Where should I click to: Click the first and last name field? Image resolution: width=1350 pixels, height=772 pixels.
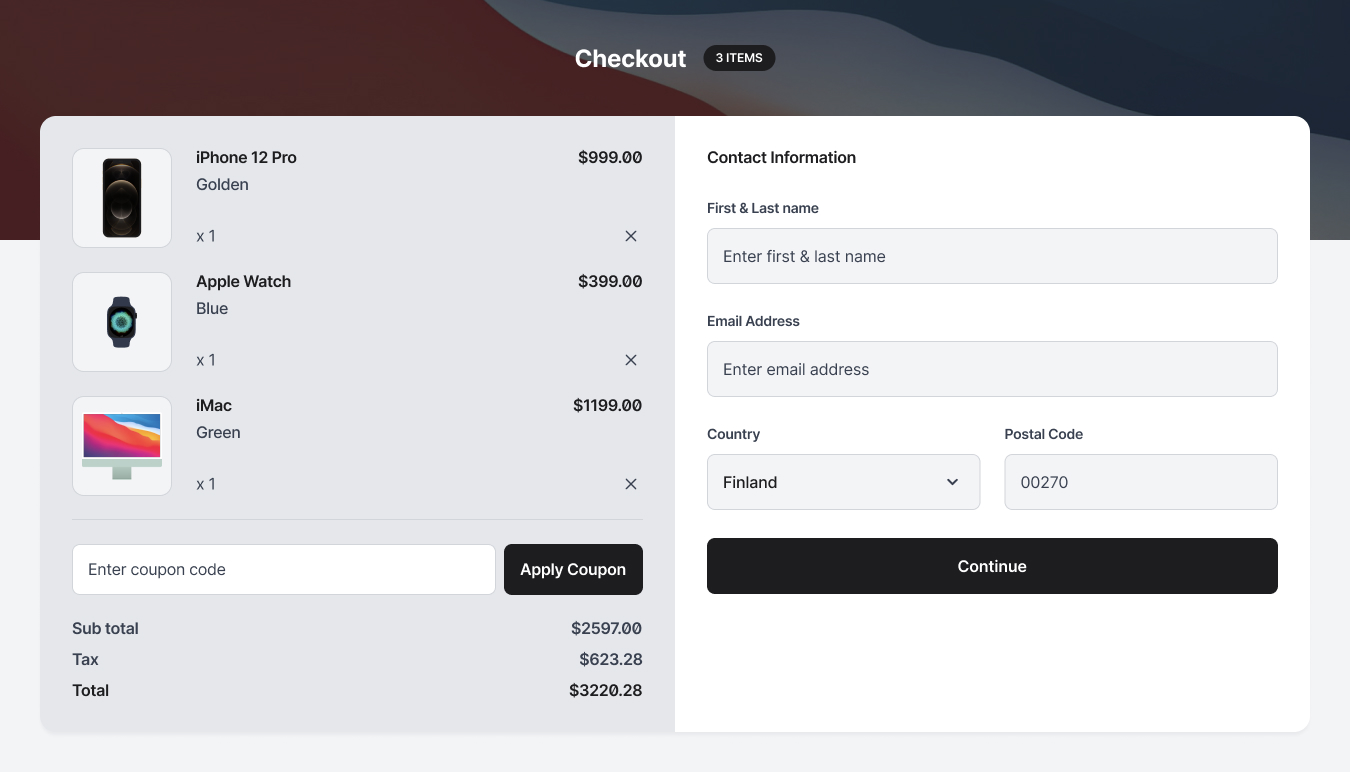pyautogui.click(x=992, y=256)
